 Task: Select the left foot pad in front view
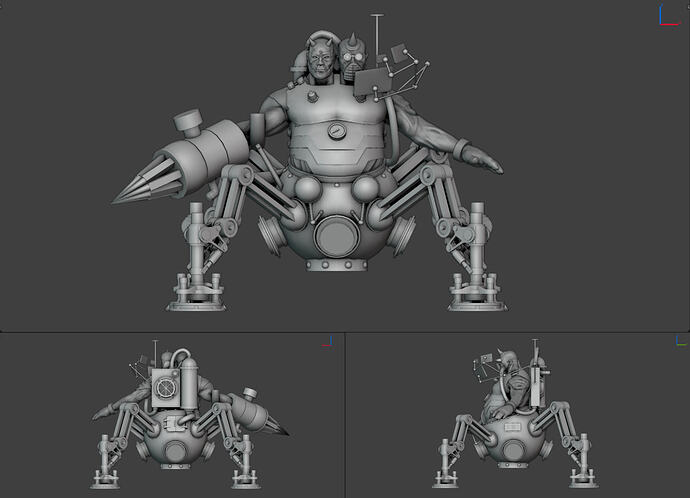tap(196, 291)
